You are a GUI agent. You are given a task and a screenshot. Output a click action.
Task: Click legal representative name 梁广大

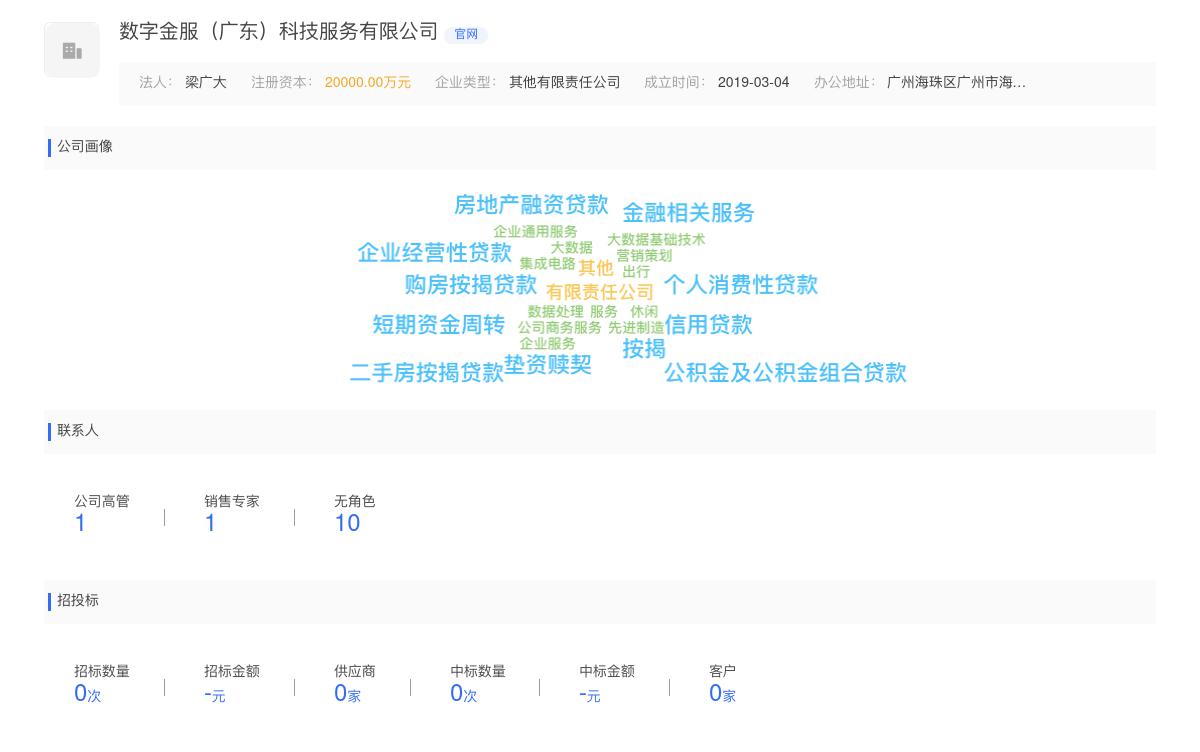pos(206,82)
